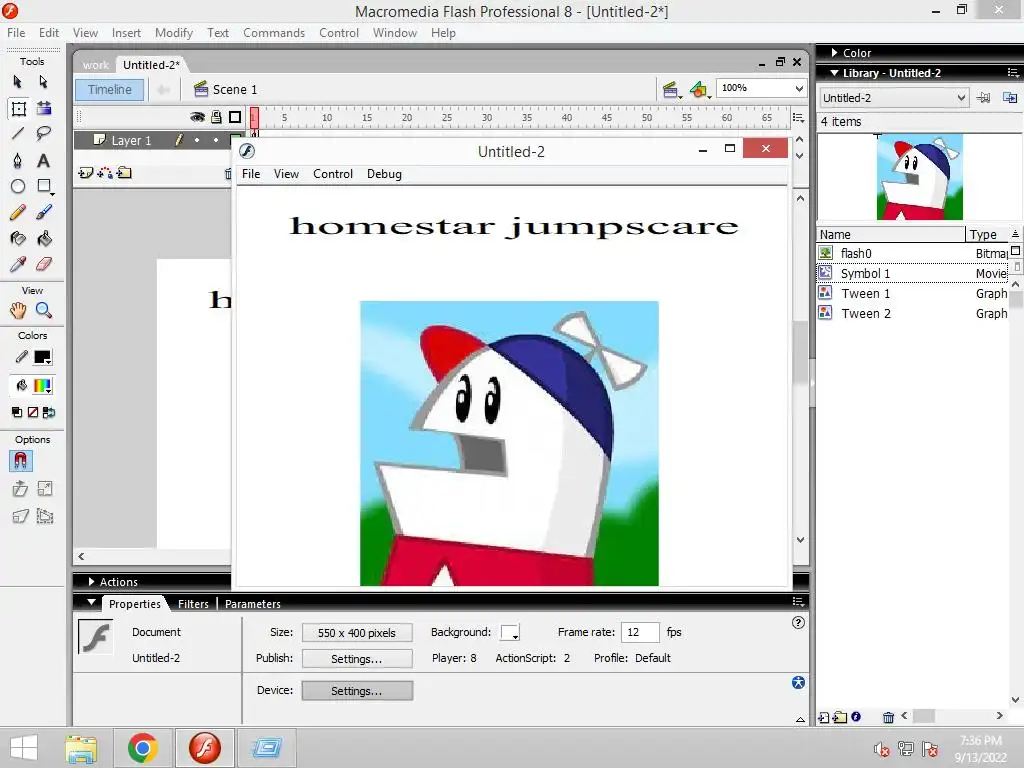Toggle lock all layers padlock icon

[216, 117]
